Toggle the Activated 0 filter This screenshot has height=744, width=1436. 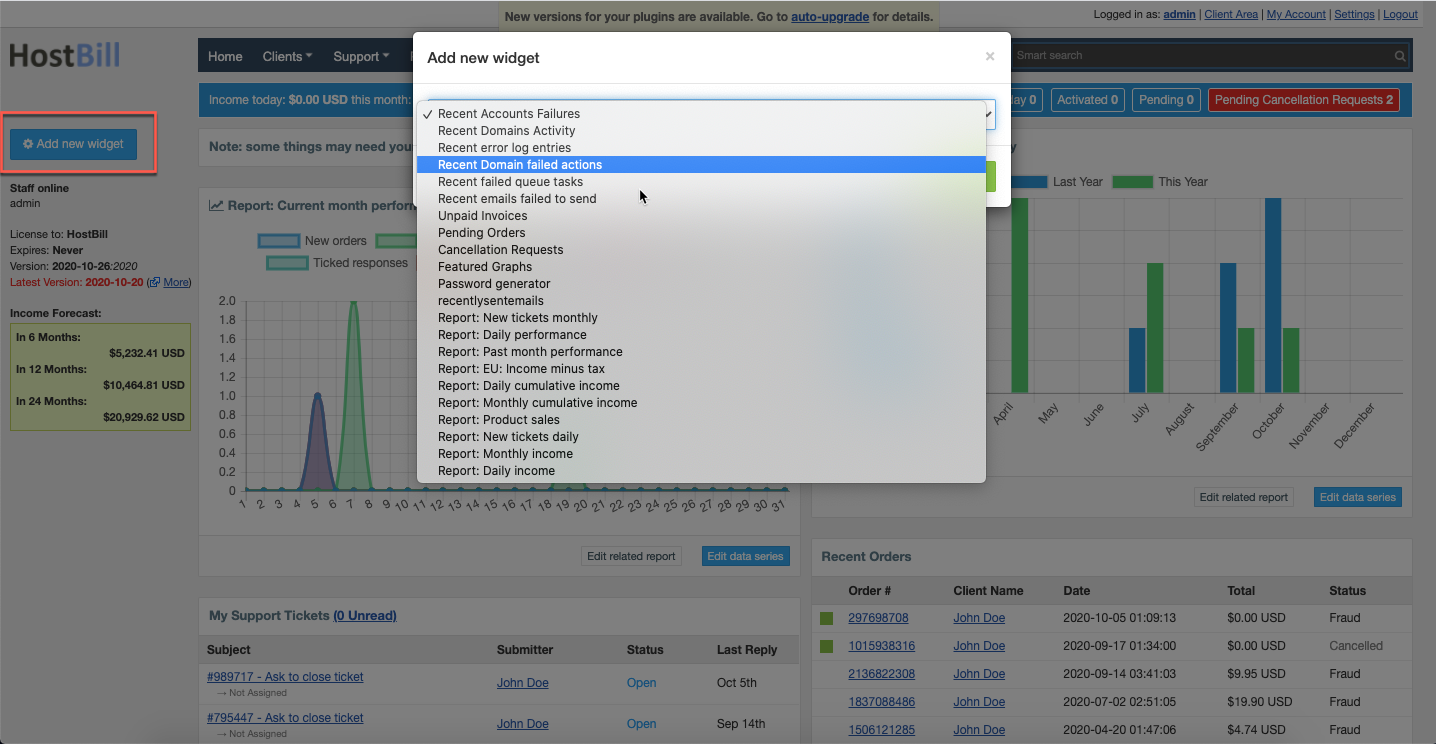pos(1087,100)
